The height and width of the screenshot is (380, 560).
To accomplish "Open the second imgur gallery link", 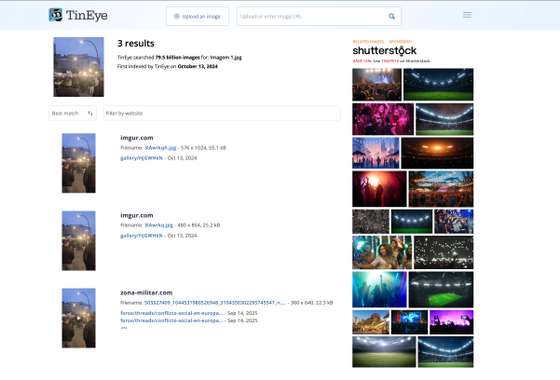I will (x=141, y=235).
